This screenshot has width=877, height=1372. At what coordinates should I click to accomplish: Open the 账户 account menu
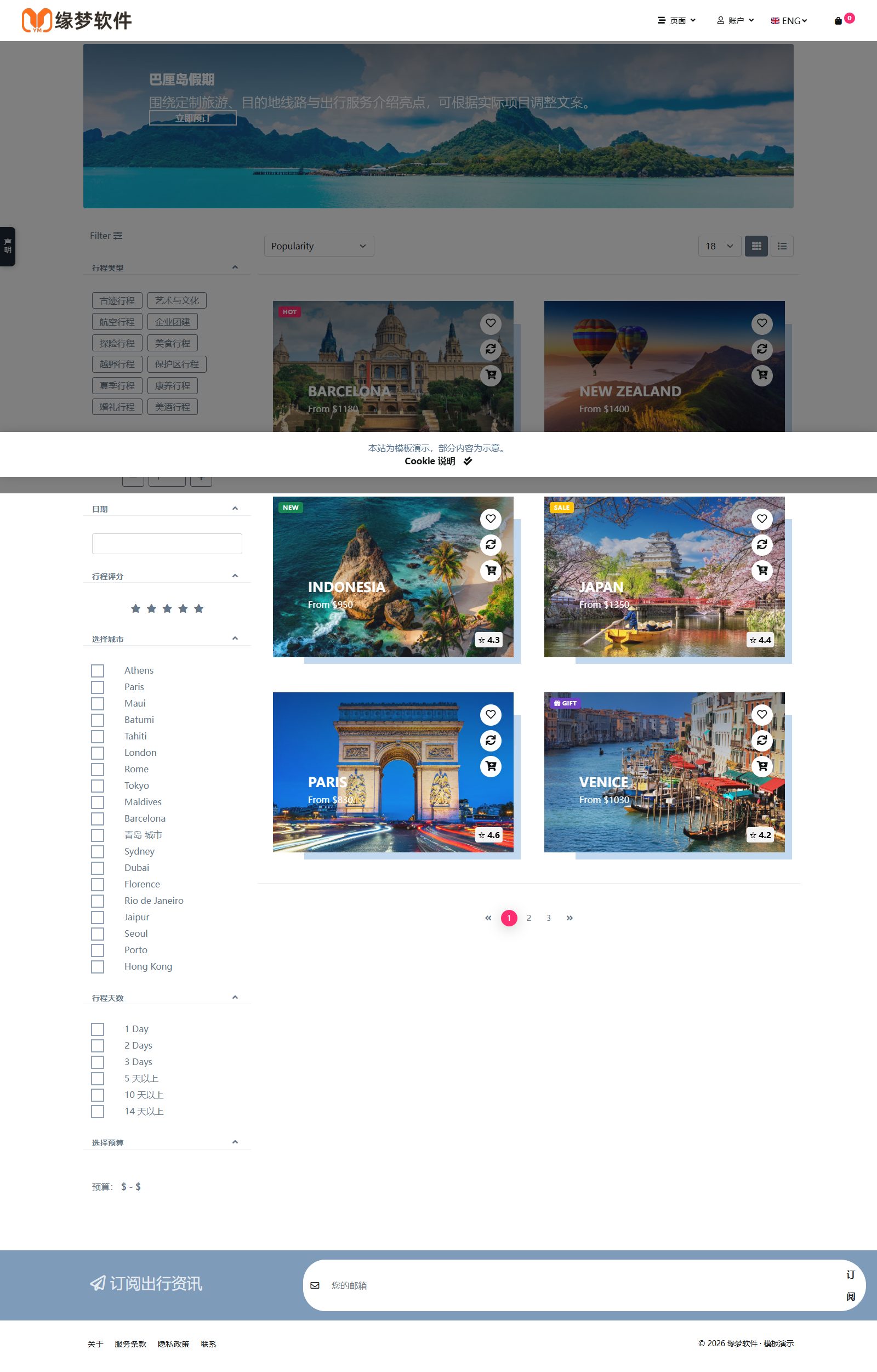click(735, 20)
